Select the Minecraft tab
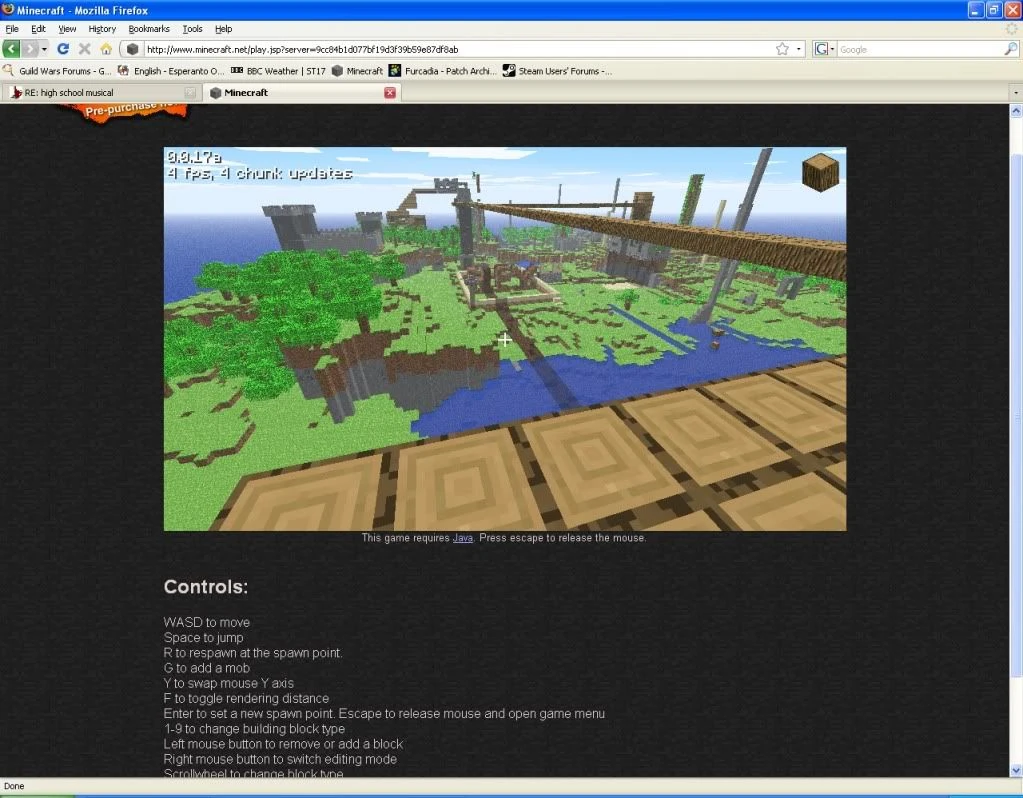The image size is (1023, 798). 300,93
